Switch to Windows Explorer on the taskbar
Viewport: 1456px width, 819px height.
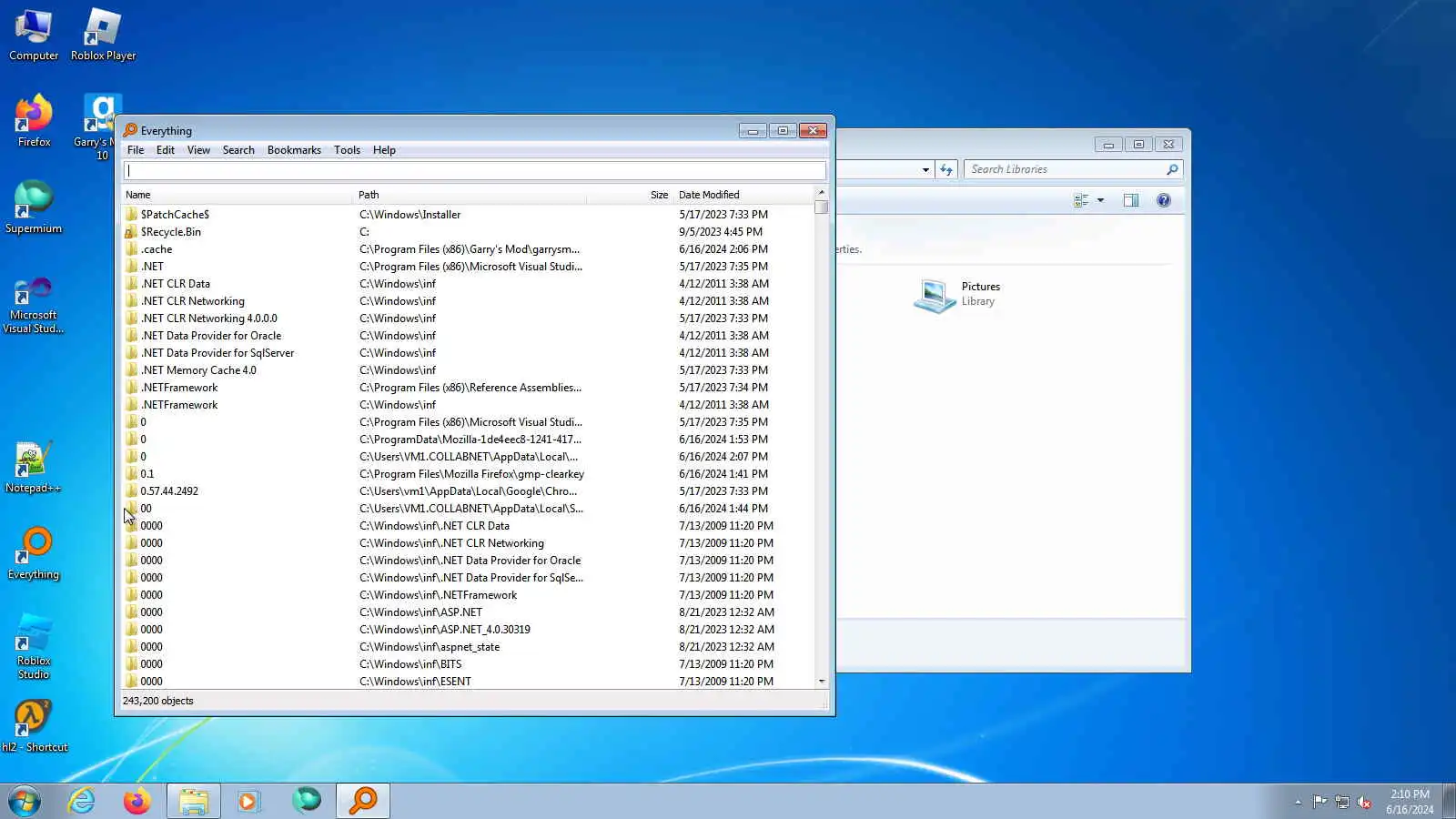pos(193,801)
